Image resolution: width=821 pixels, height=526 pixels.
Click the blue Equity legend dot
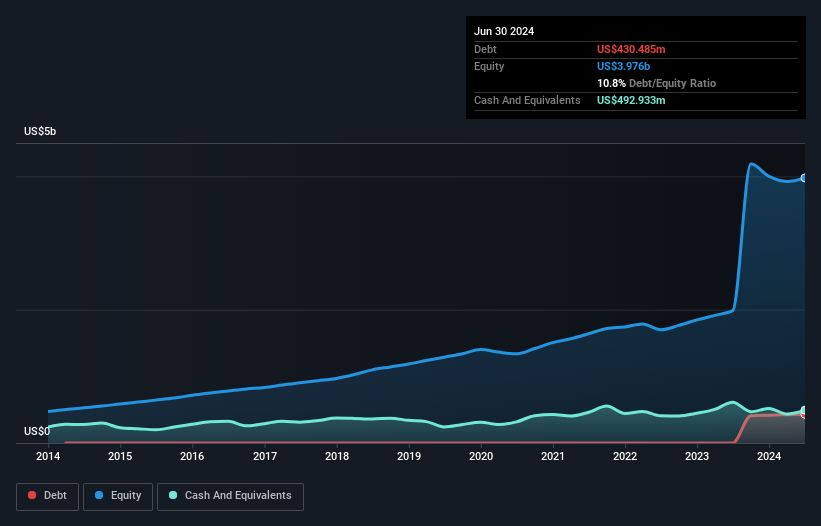click(99, 495)
